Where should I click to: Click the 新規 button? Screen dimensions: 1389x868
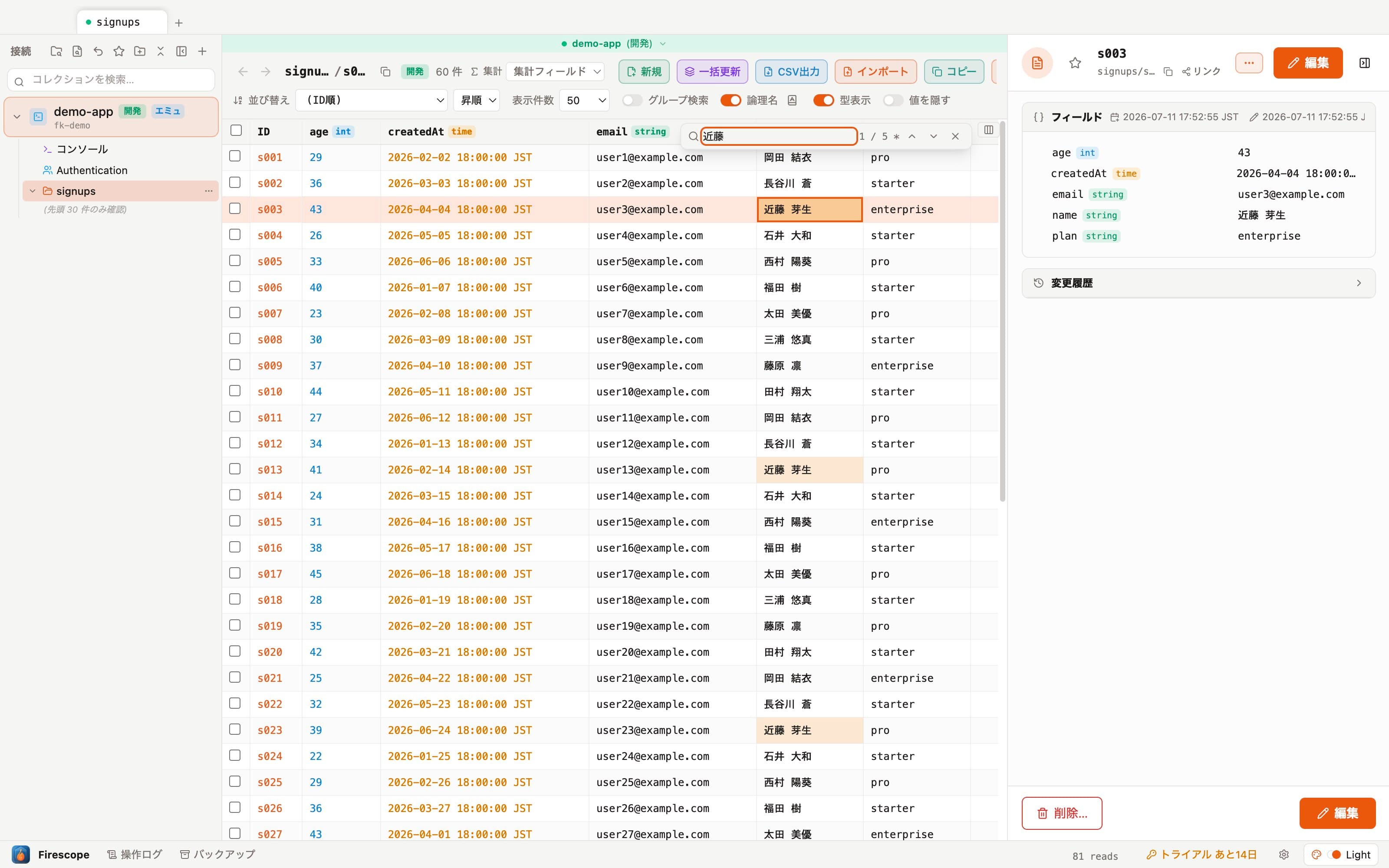pyautogui.click(x=644, y=71)
